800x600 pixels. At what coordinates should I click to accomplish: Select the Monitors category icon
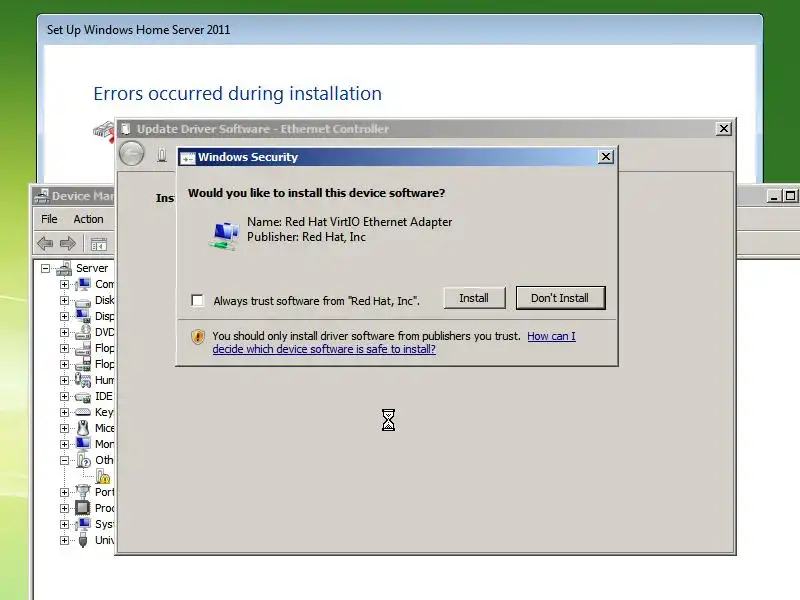pyautogui.click(x=83, y=444)
